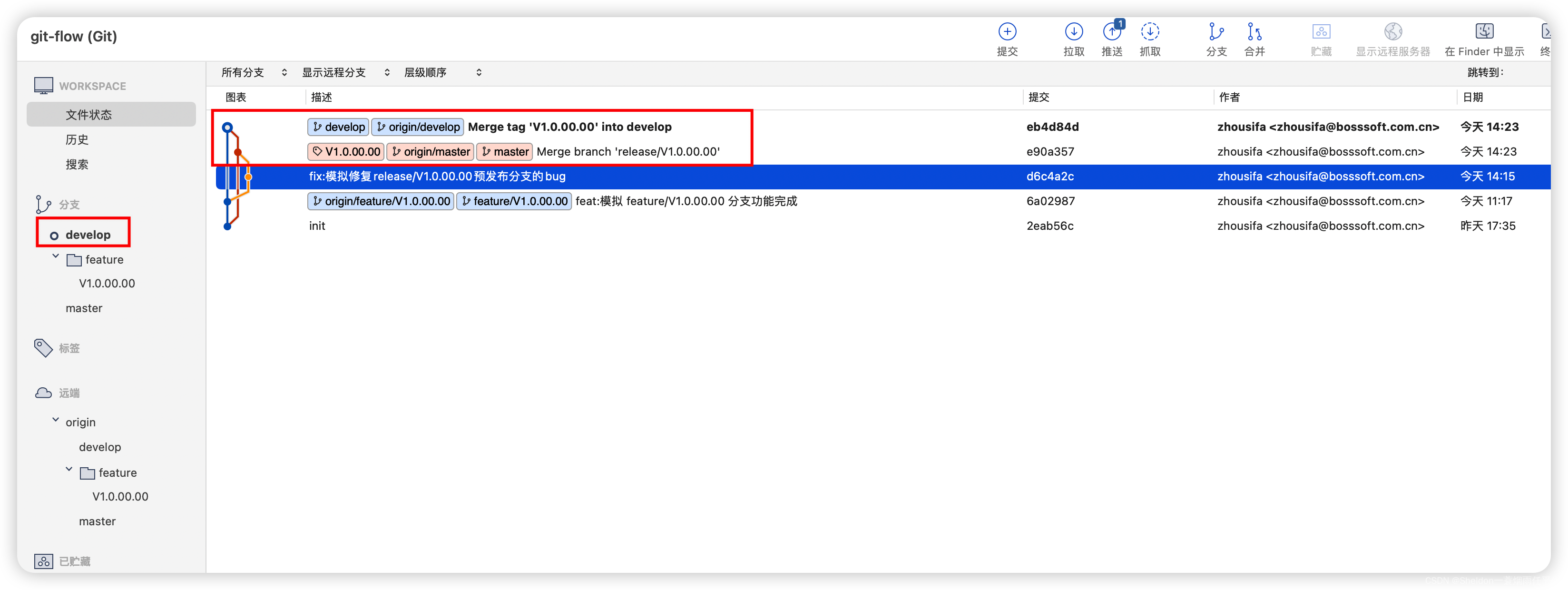This screenshot has height=590, width=1568.
Task: Click the Merge (合并) toolbar icon
Action: (x=1254, y=32)
